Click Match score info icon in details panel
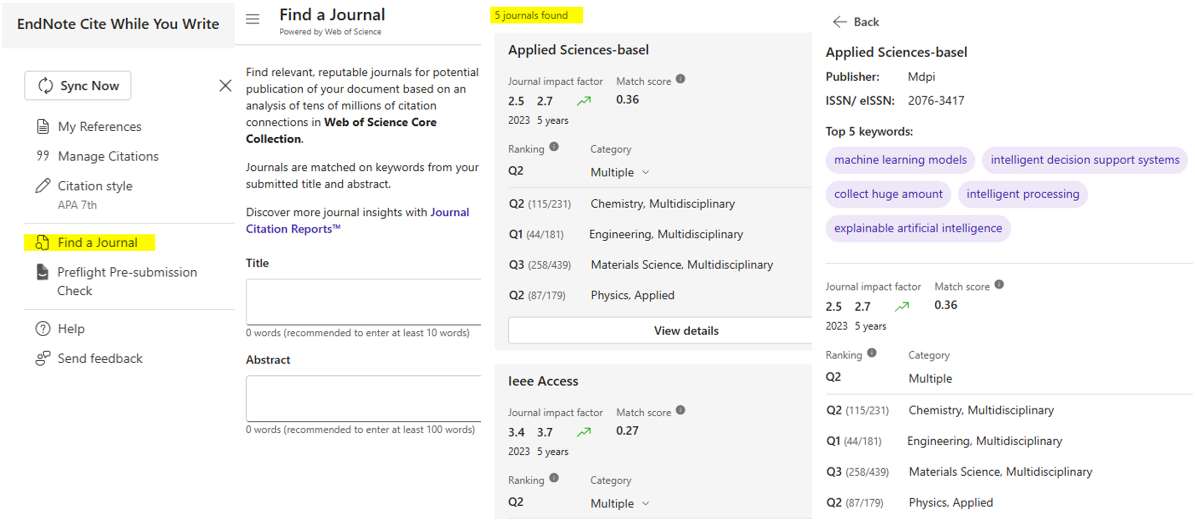The height and width of the screenshot is (520, 1195). pyautogui.click(x=999, y=285)
